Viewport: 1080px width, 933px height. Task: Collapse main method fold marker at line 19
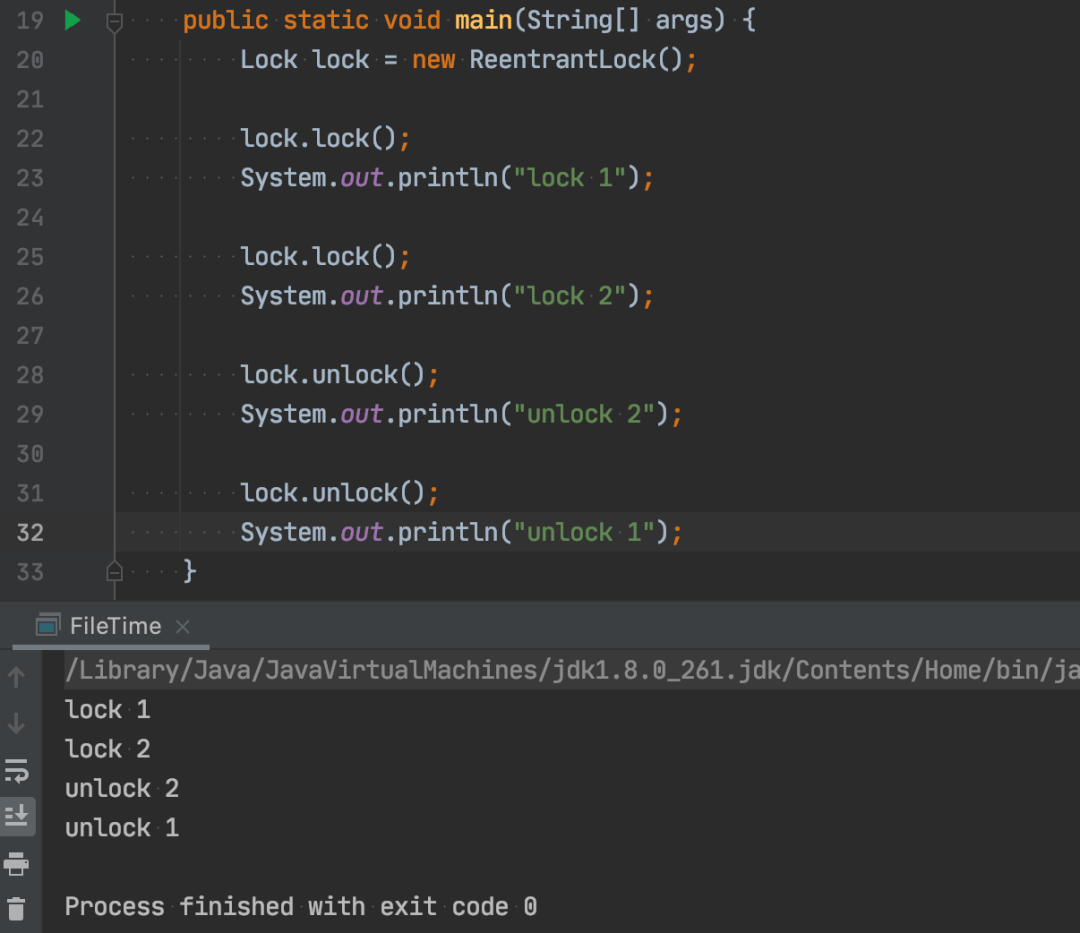point(114,22)
